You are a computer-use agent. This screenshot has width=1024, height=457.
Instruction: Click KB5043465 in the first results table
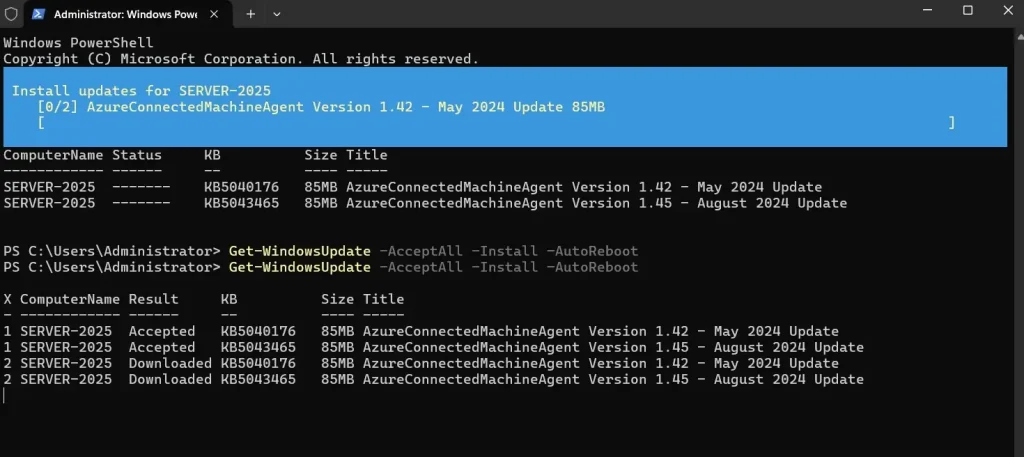241,203
